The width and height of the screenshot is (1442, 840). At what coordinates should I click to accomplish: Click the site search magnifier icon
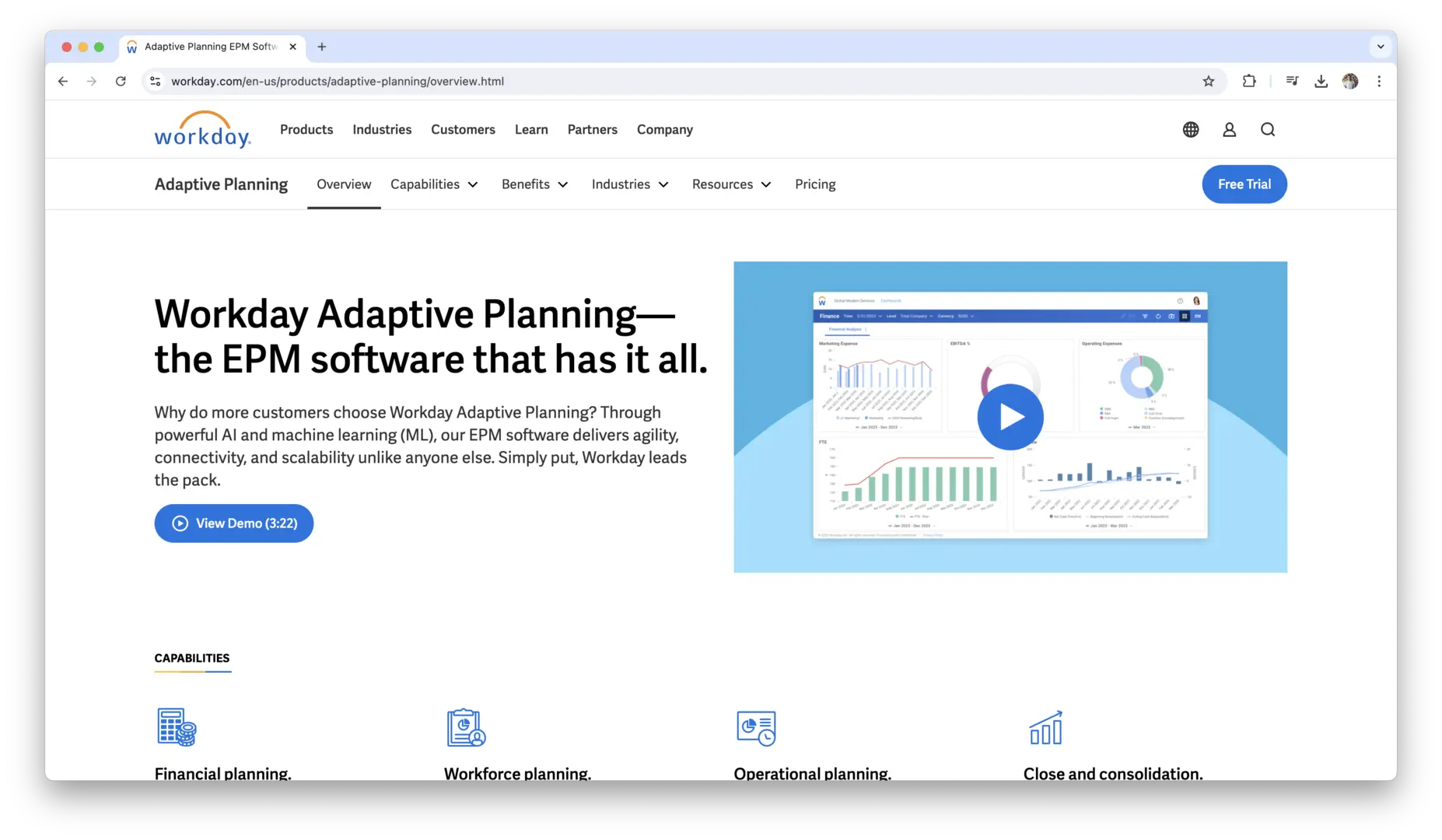coord(1268,130)
